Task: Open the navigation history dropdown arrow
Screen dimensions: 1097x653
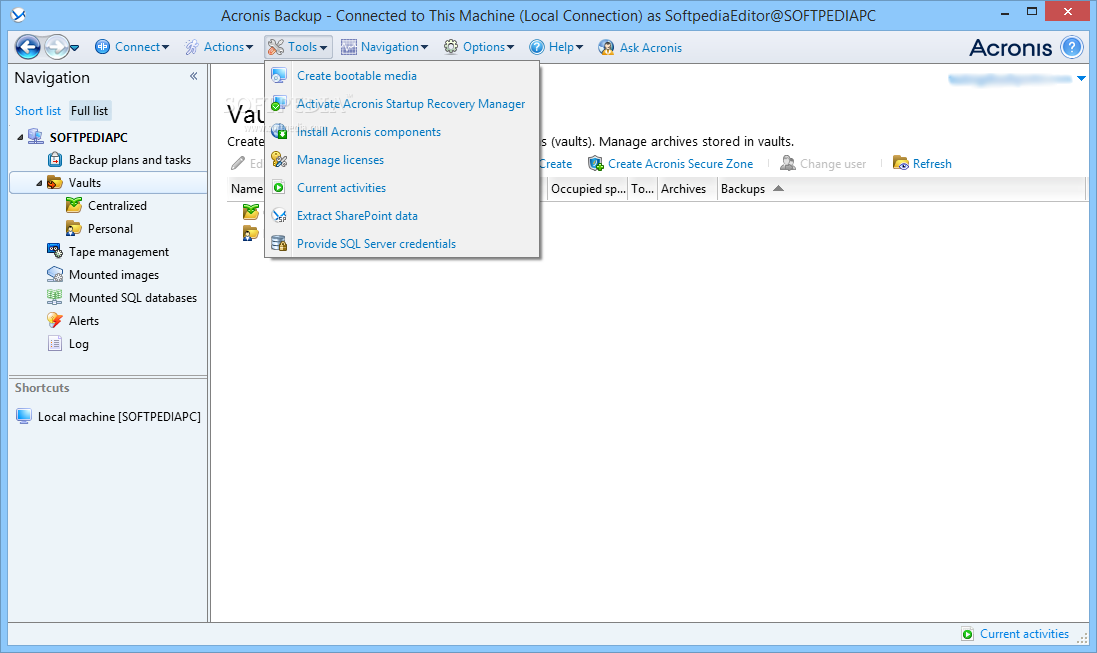Action: tap(75, 48)
